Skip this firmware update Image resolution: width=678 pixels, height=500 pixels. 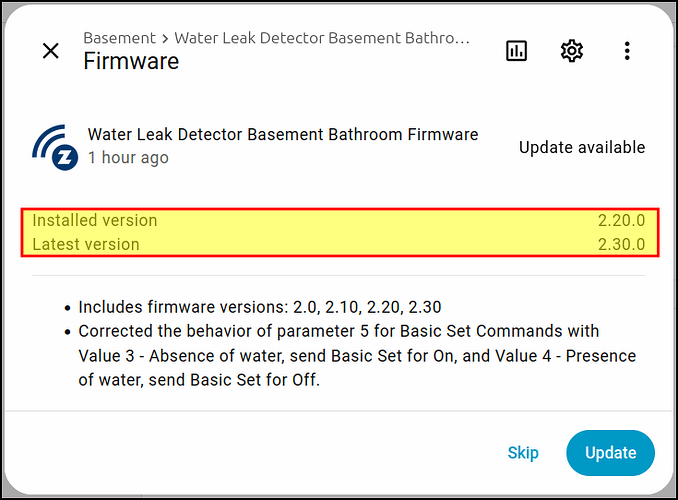tap(523, 453)
